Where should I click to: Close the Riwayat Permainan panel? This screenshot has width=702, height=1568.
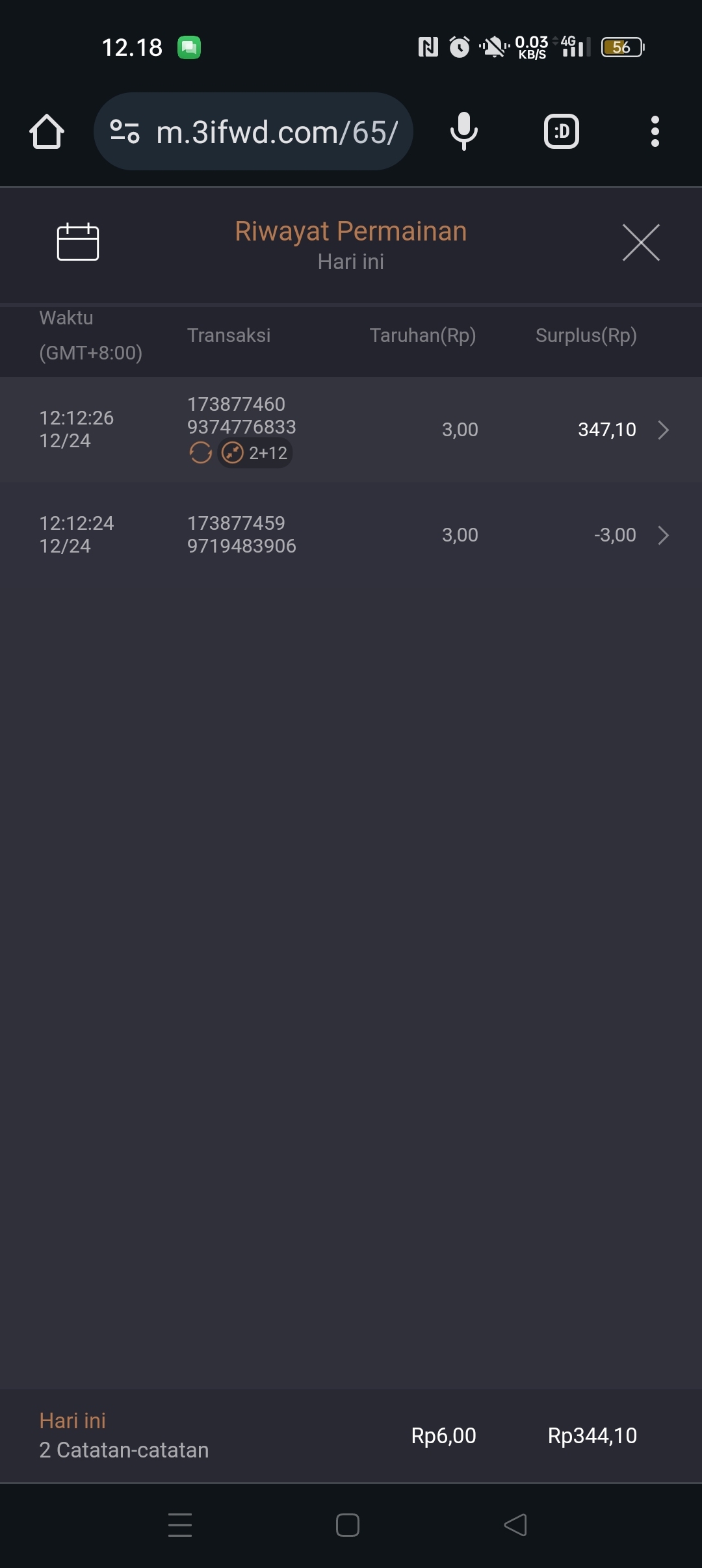641,242
